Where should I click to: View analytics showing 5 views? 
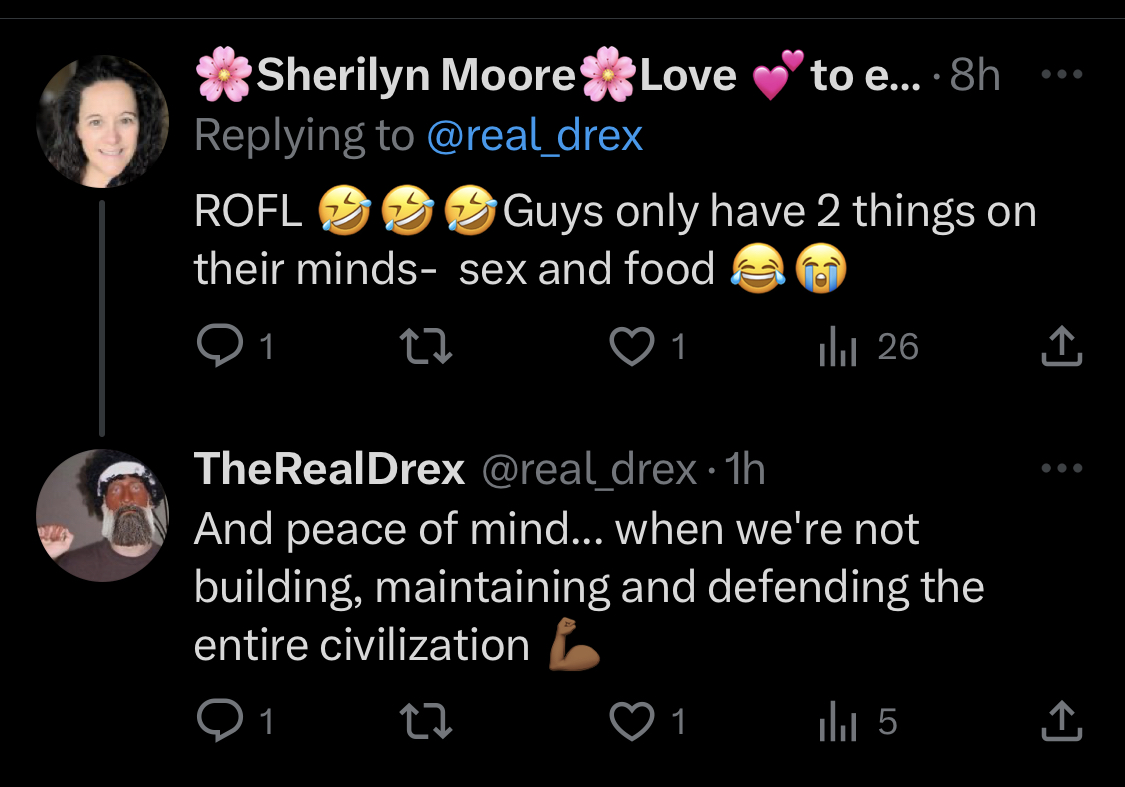[x=858, y=721]
